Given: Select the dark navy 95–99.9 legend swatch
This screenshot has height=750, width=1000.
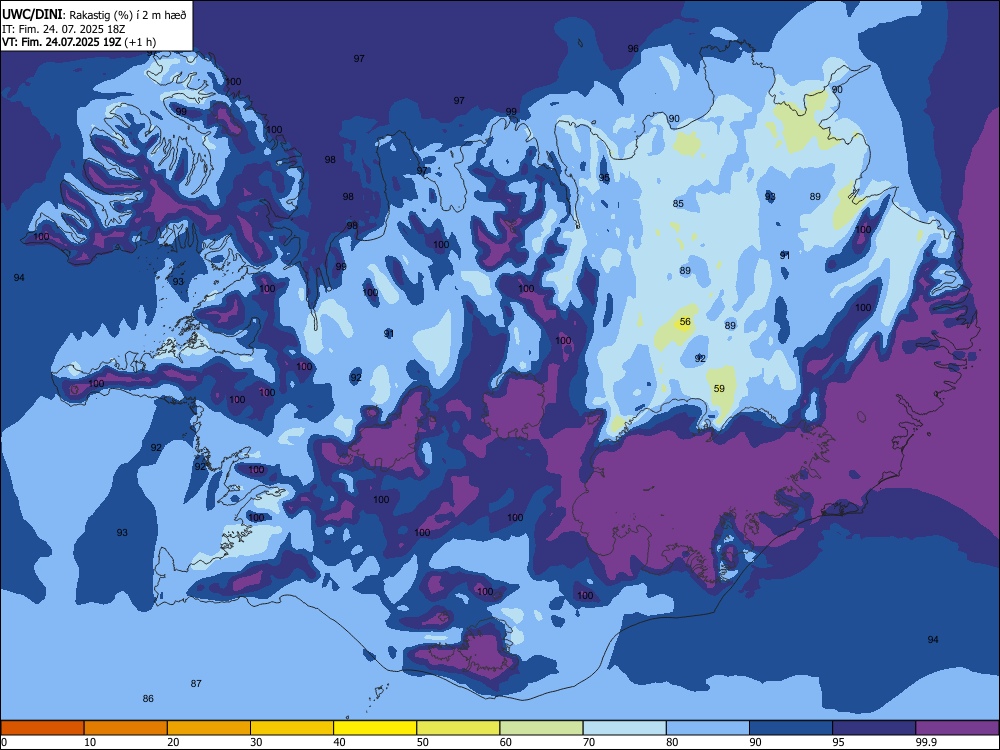Looking at the screenshot, I should click(x=874, y=728).
